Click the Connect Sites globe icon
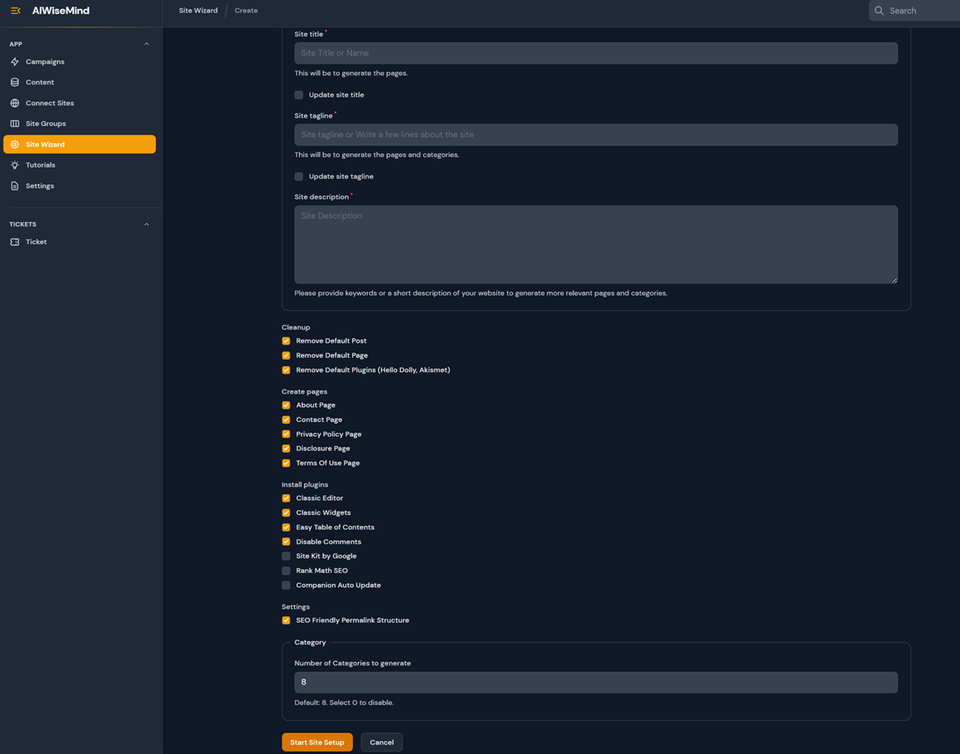This screenshot has height=754, width=960. pyautogui.click(x=15, y=103)
